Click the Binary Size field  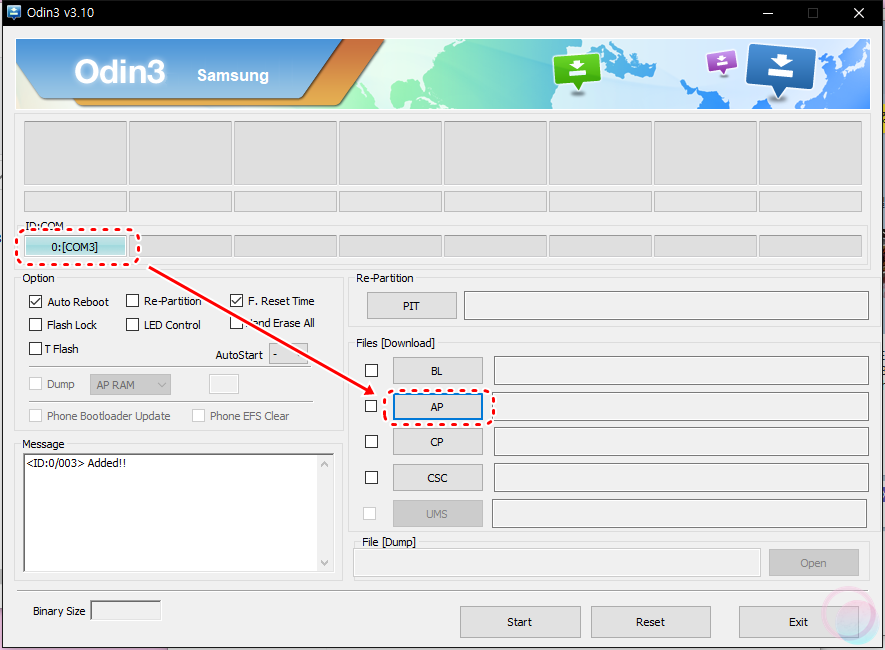(126, 611)
